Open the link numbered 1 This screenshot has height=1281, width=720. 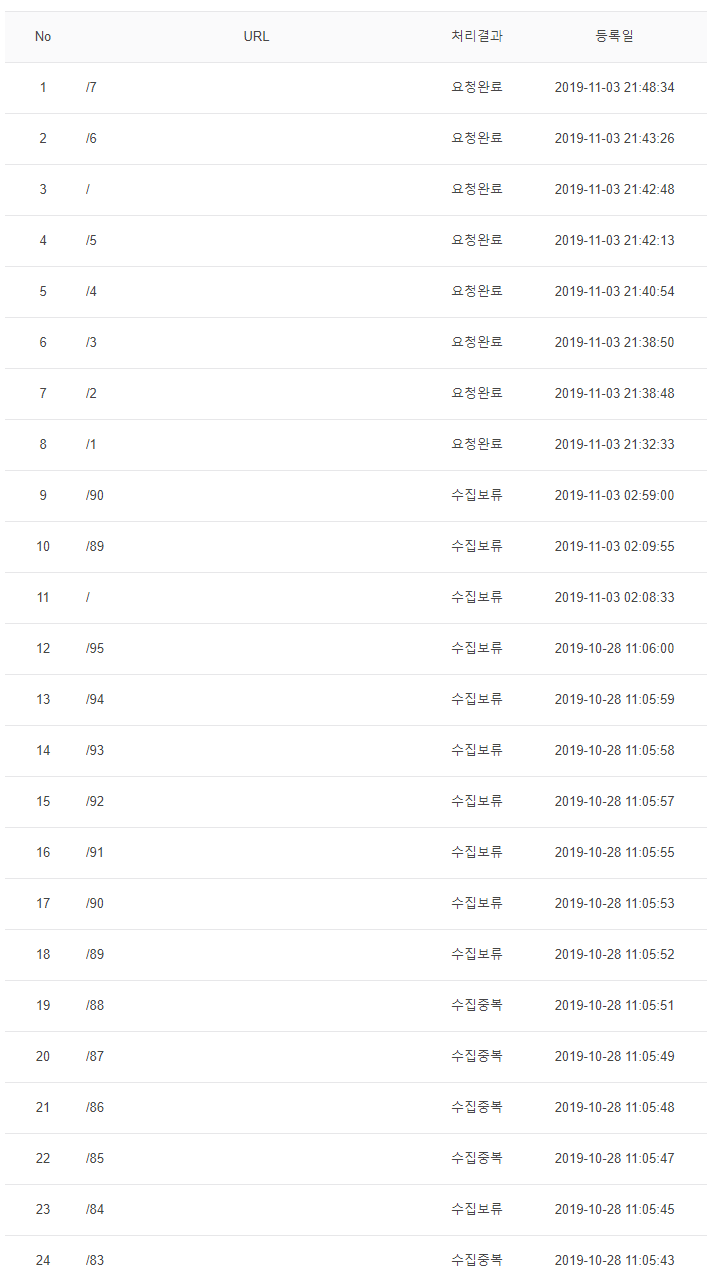42,87
